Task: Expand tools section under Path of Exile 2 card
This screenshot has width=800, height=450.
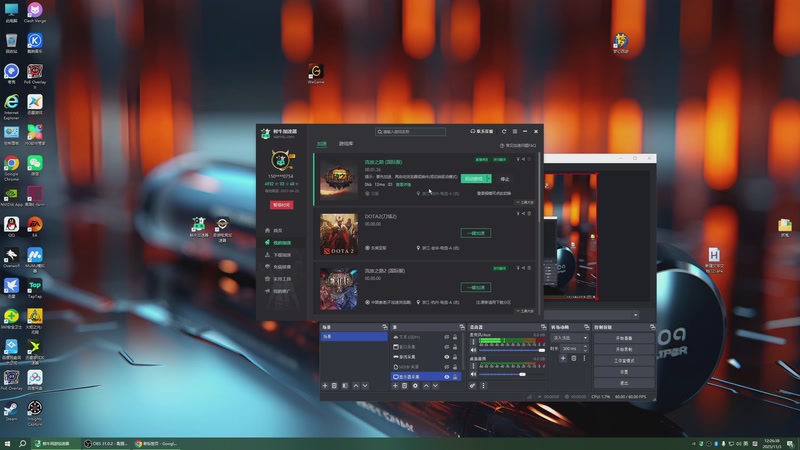Action: tap(525, 311)
